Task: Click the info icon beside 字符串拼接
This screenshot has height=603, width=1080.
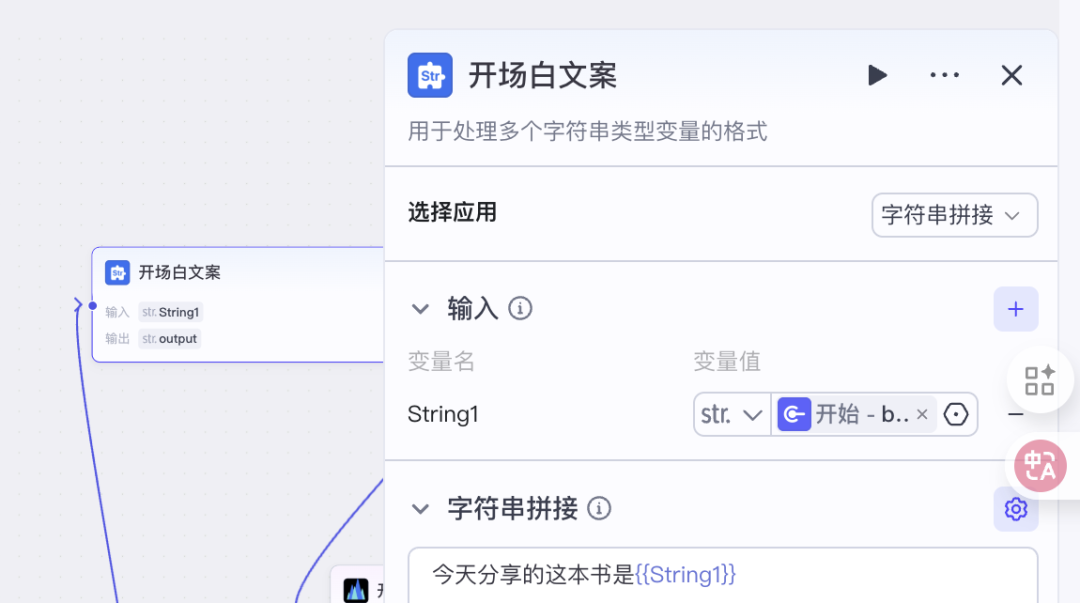Action: point(599,509)
